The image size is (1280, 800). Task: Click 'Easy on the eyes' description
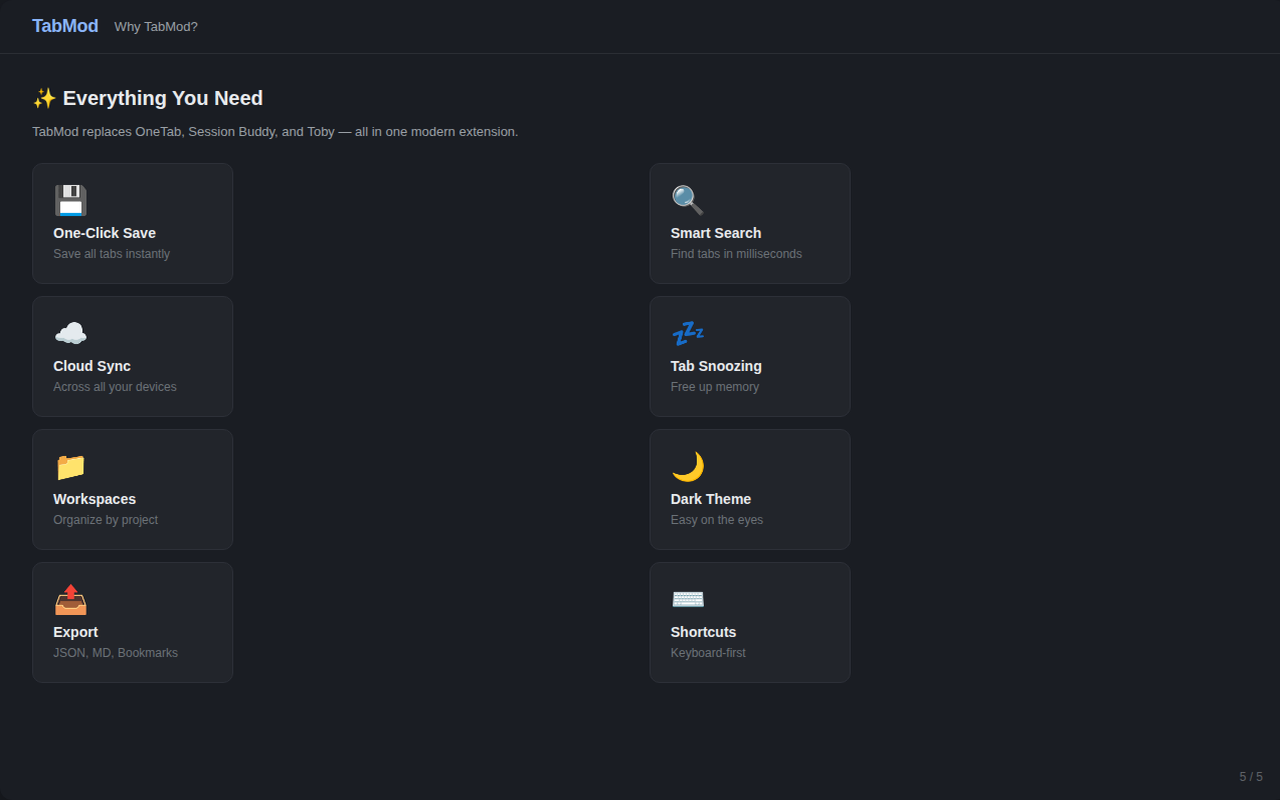[717, 520]
